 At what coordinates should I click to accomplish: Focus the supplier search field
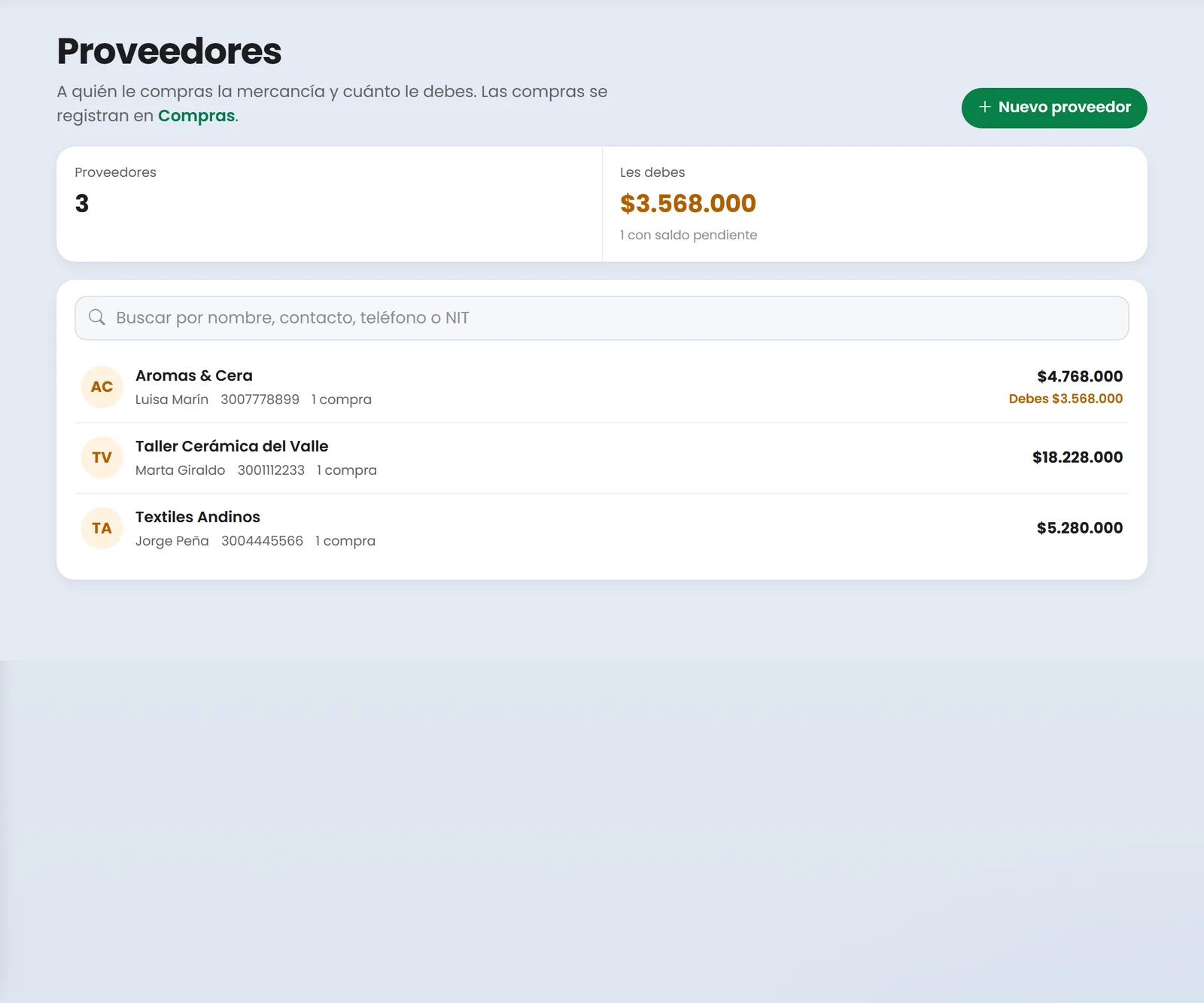(602, 318)
